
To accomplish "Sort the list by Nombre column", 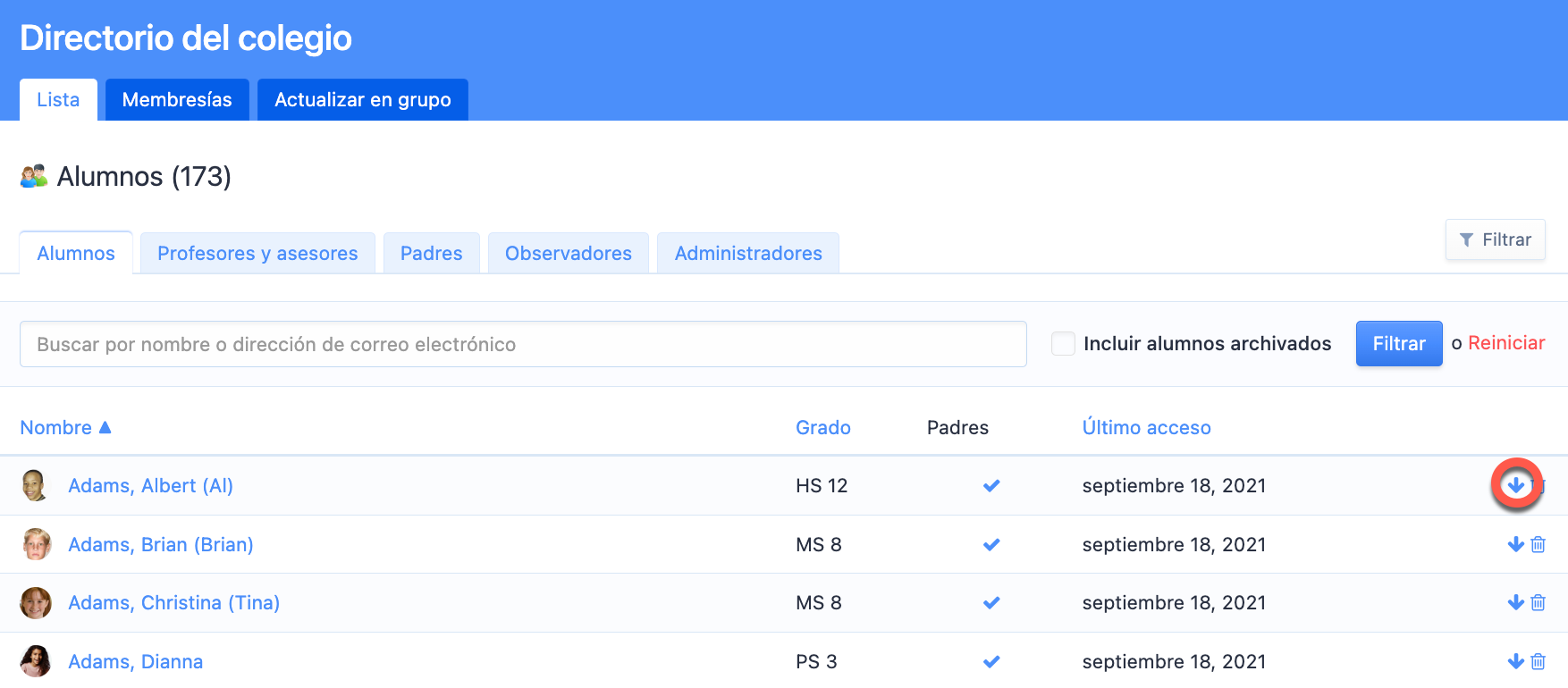I will (56, 428).
